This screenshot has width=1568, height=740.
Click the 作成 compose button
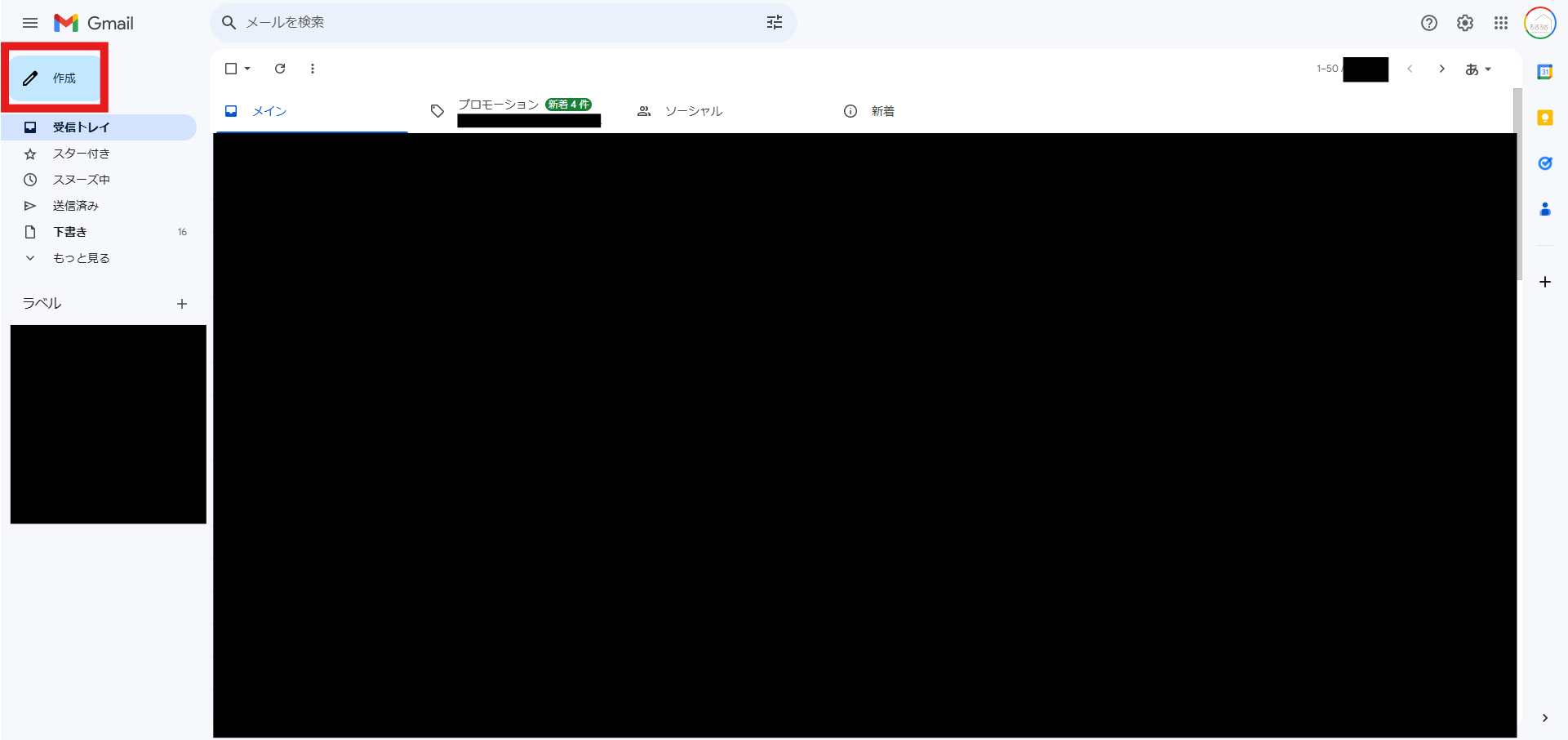point(55,78)
